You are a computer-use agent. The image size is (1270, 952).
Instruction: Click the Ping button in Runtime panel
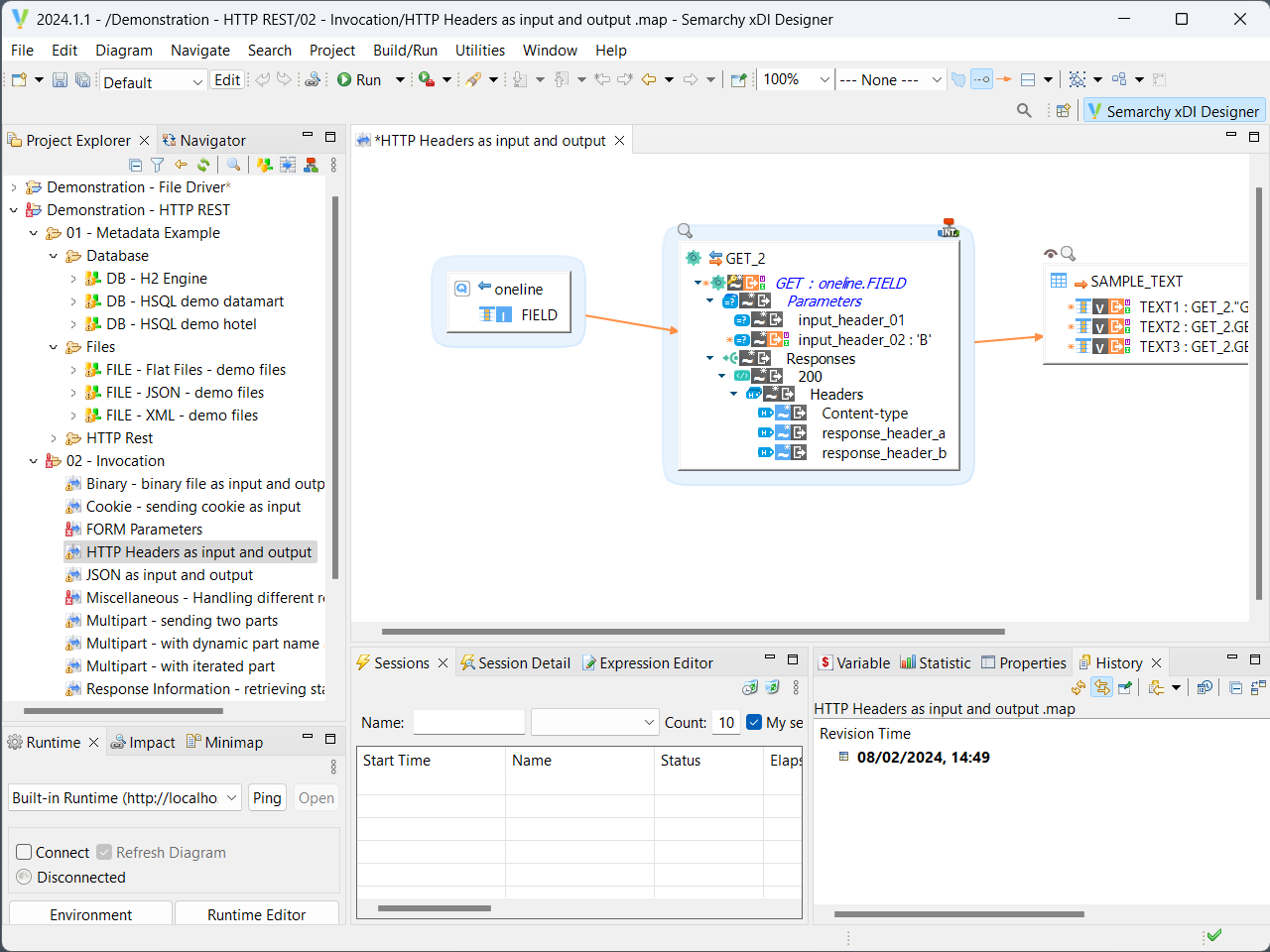(267, 797)
